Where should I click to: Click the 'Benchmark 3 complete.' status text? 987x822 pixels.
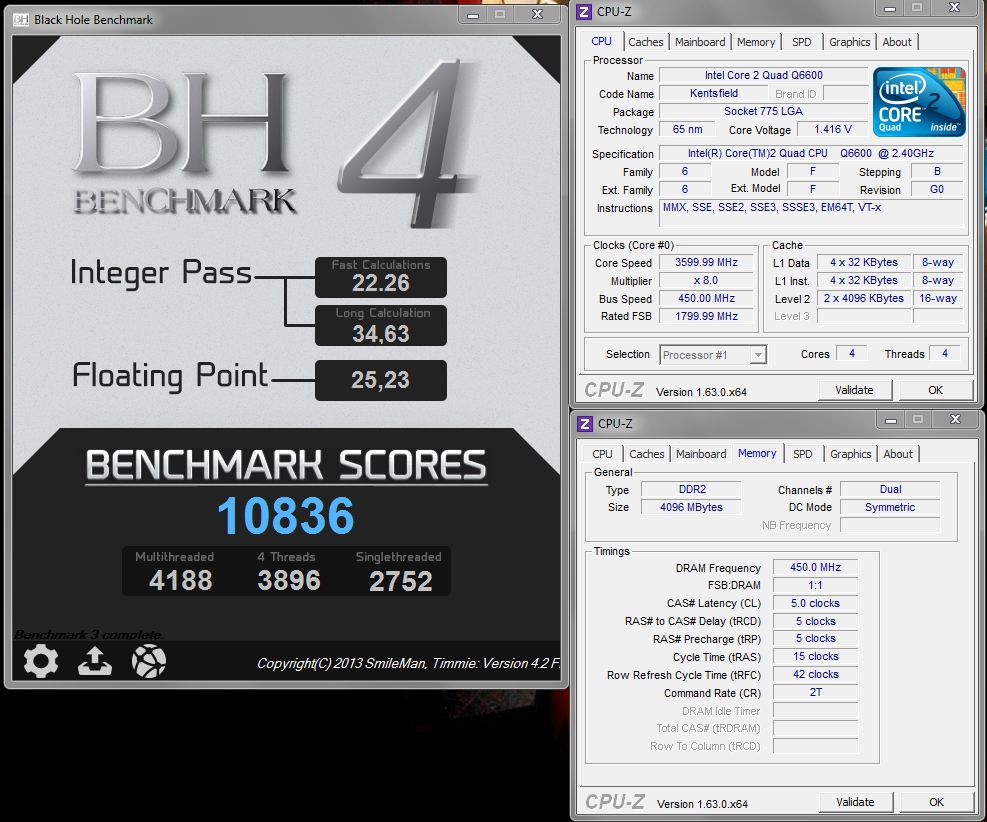(x=89, y=634)
